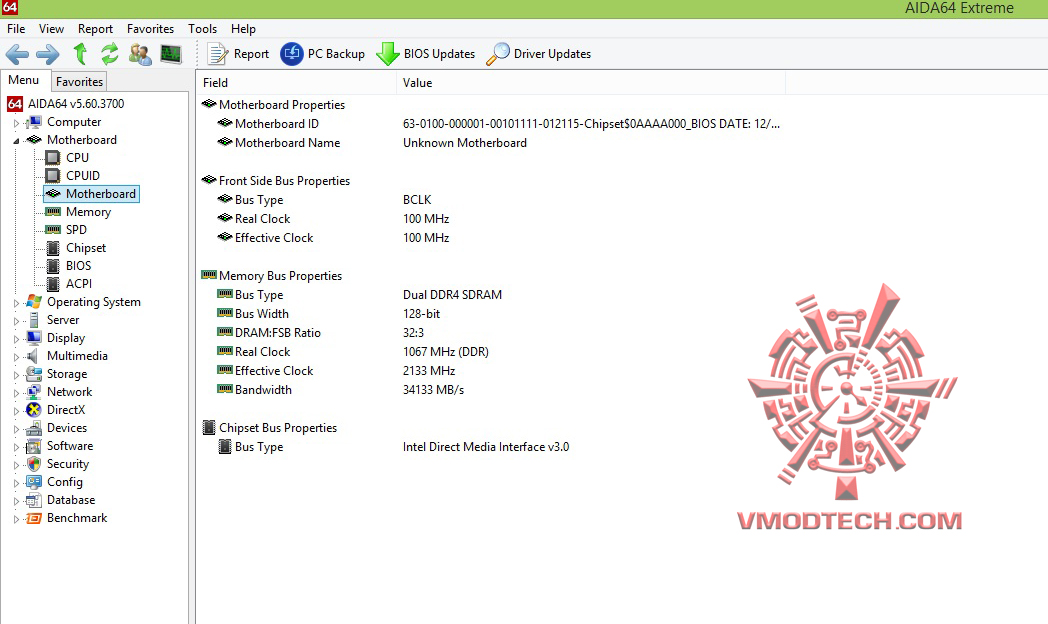Click the Benchmark orange icon
The height and width of the screenshot is (624, 1048).
pos(33,518)
